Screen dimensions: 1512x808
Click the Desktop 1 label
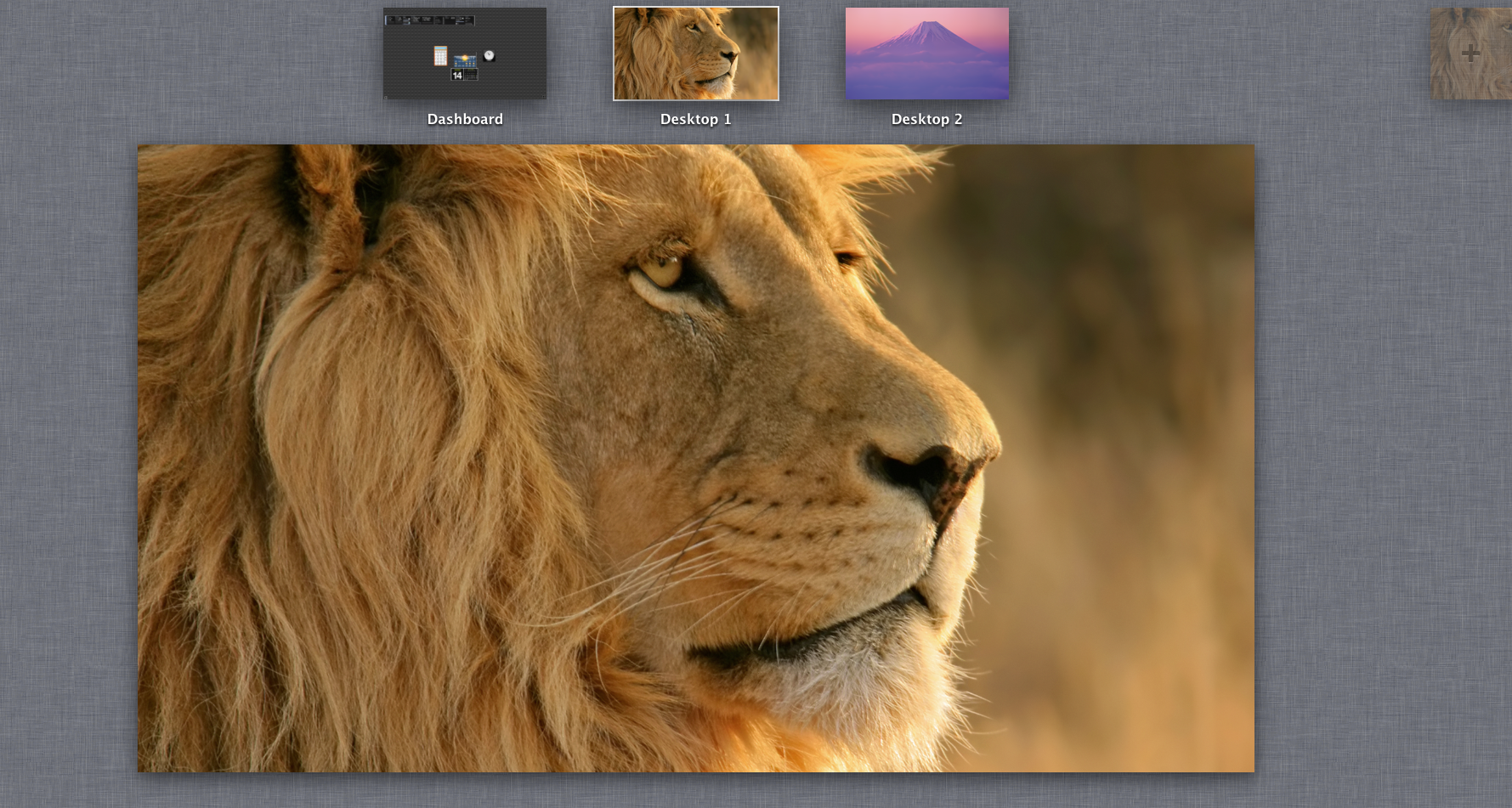coord(696,119)
